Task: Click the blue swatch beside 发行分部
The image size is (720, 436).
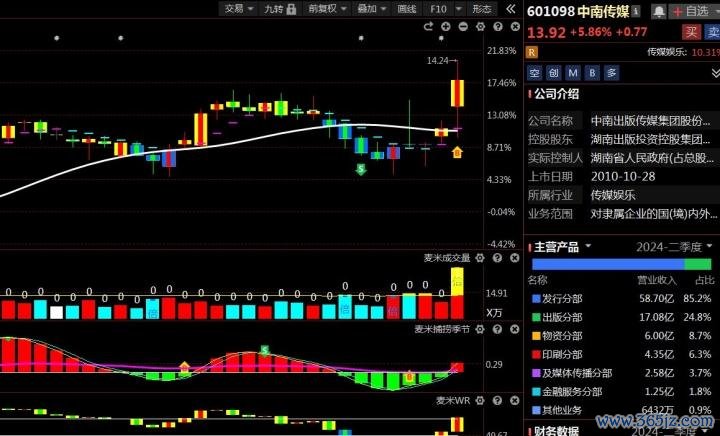Action: click(536, 299)
